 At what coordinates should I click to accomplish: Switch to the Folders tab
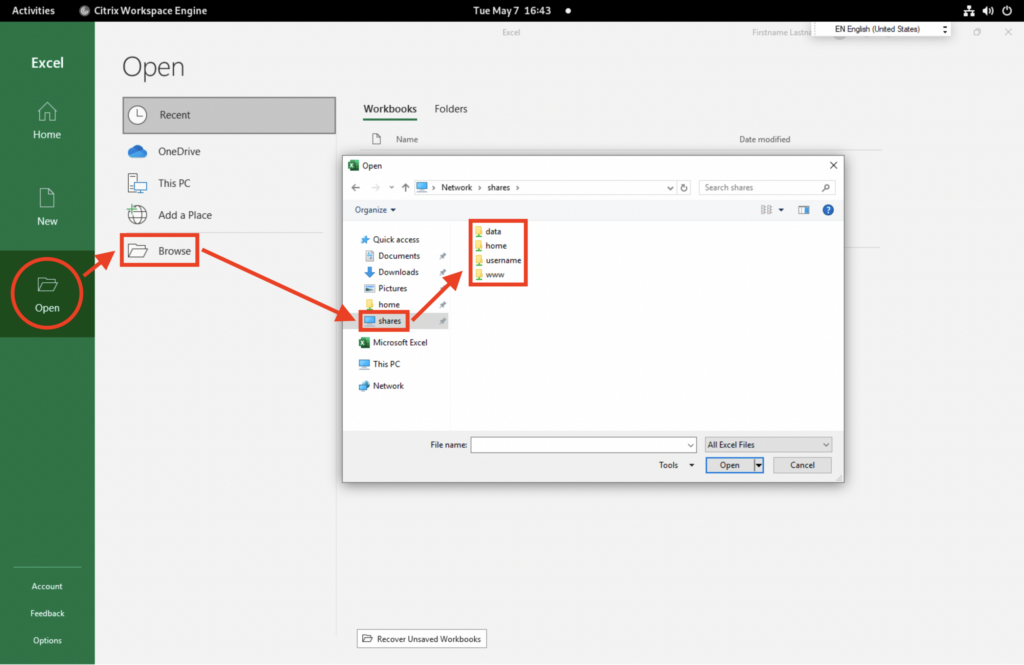click(x=451, y=109)
